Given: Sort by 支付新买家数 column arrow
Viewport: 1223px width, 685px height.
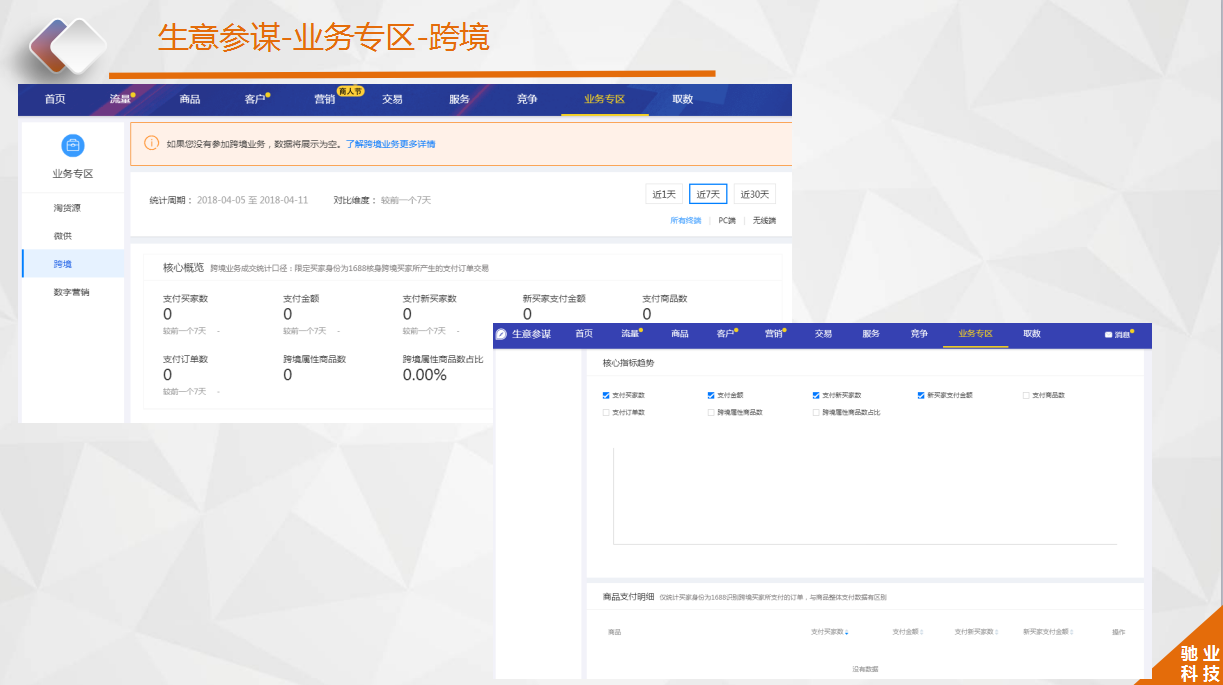Looking at the screenshot, I should point(996,632).
